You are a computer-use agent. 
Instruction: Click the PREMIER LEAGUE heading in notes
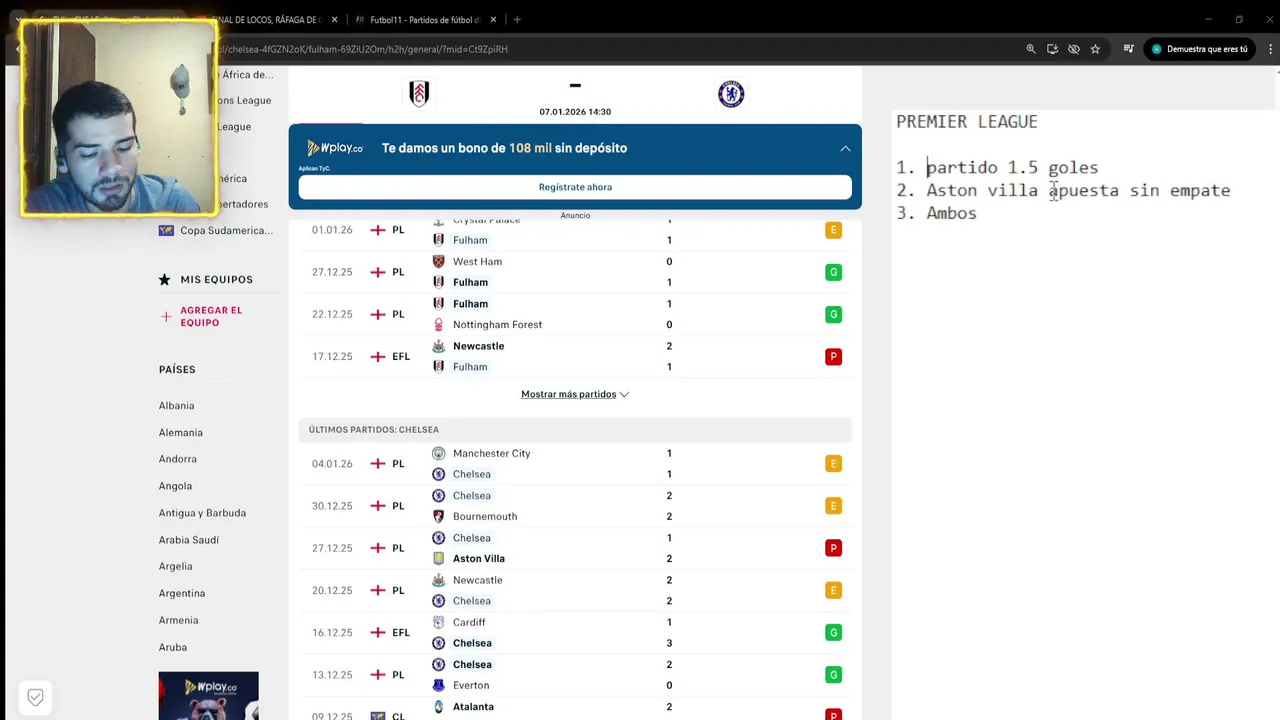point(967,121)
